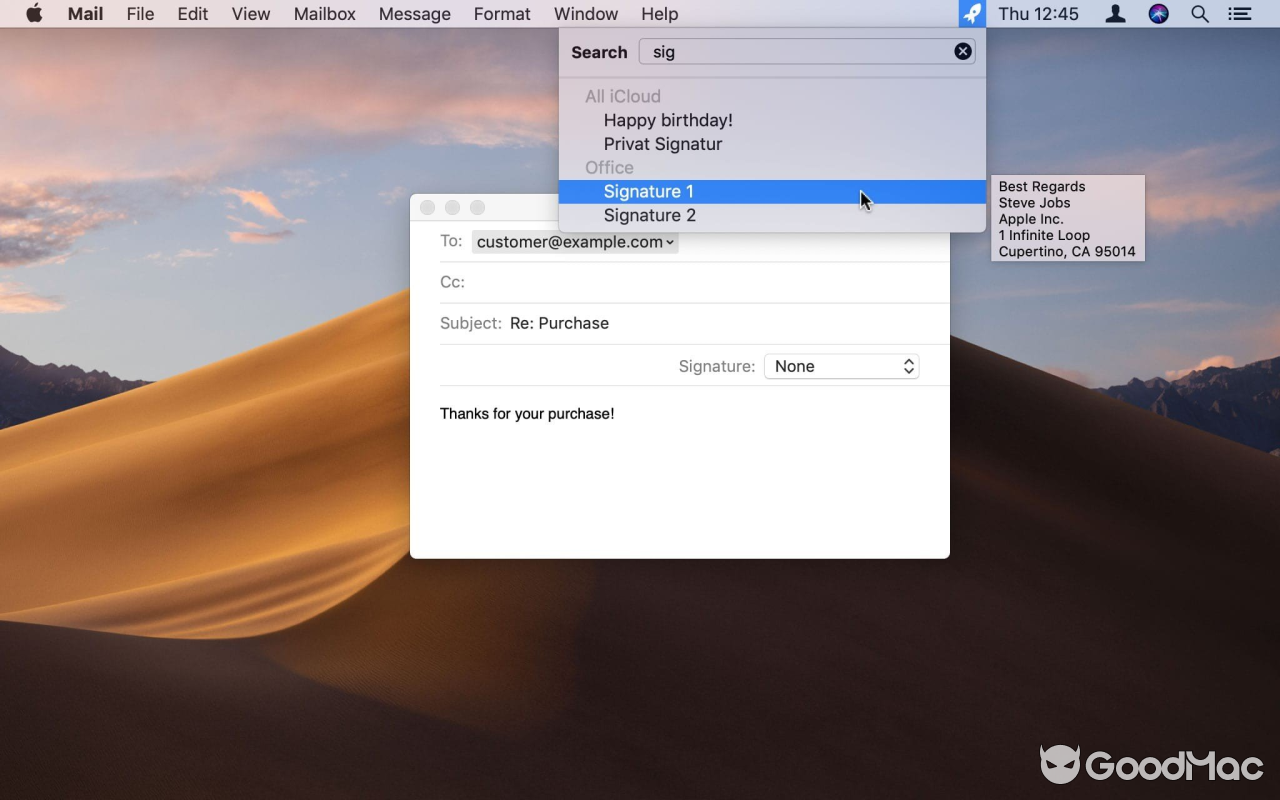Select the highlighted Signature 1 entry
Screen dimensions: 1280x800
[648, 191]
